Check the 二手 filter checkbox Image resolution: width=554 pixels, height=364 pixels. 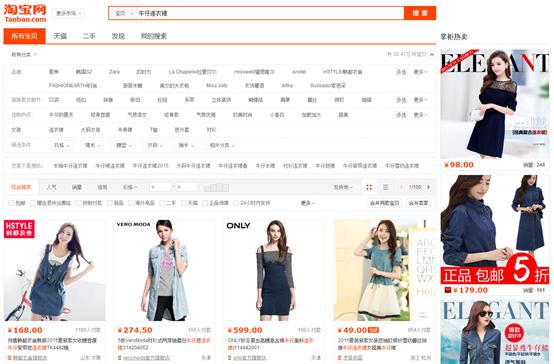click(162, 203)
